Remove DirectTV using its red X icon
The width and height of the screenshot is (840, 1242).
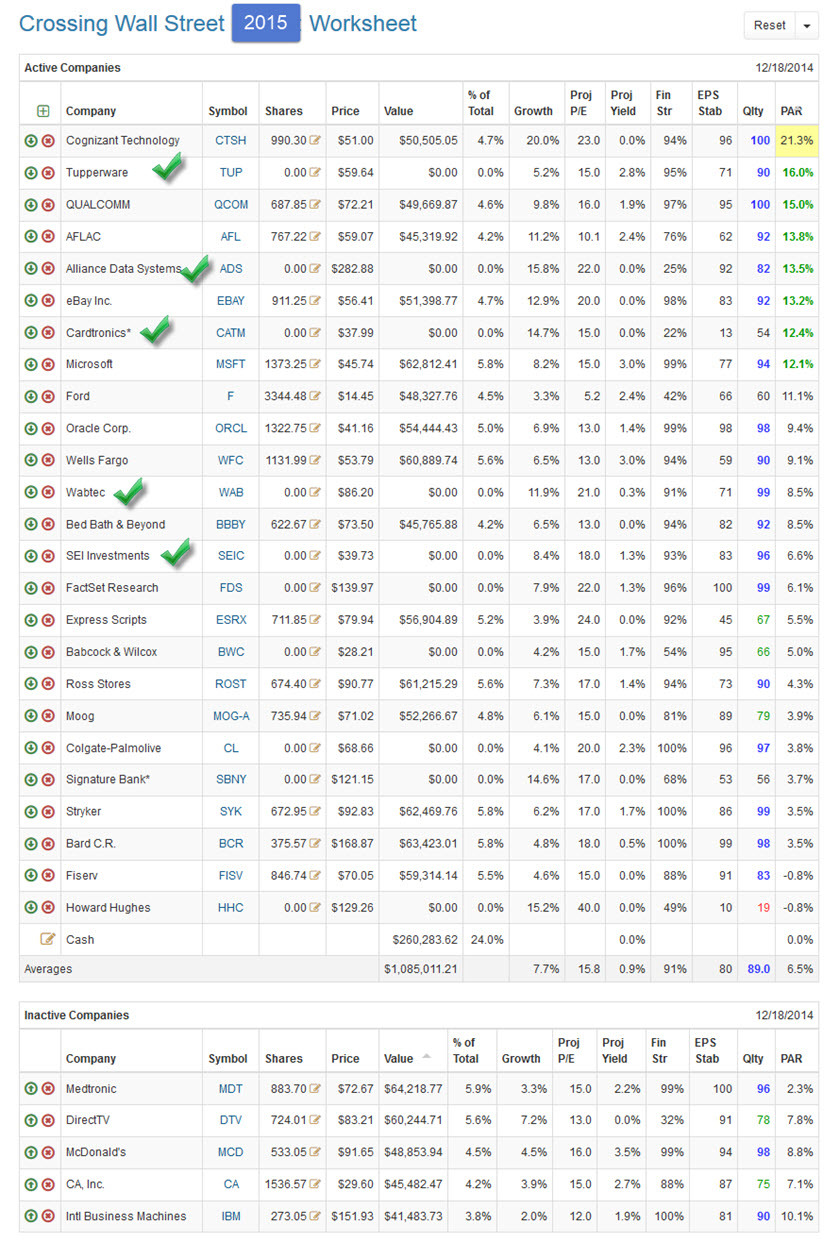tap(48, 1121)
